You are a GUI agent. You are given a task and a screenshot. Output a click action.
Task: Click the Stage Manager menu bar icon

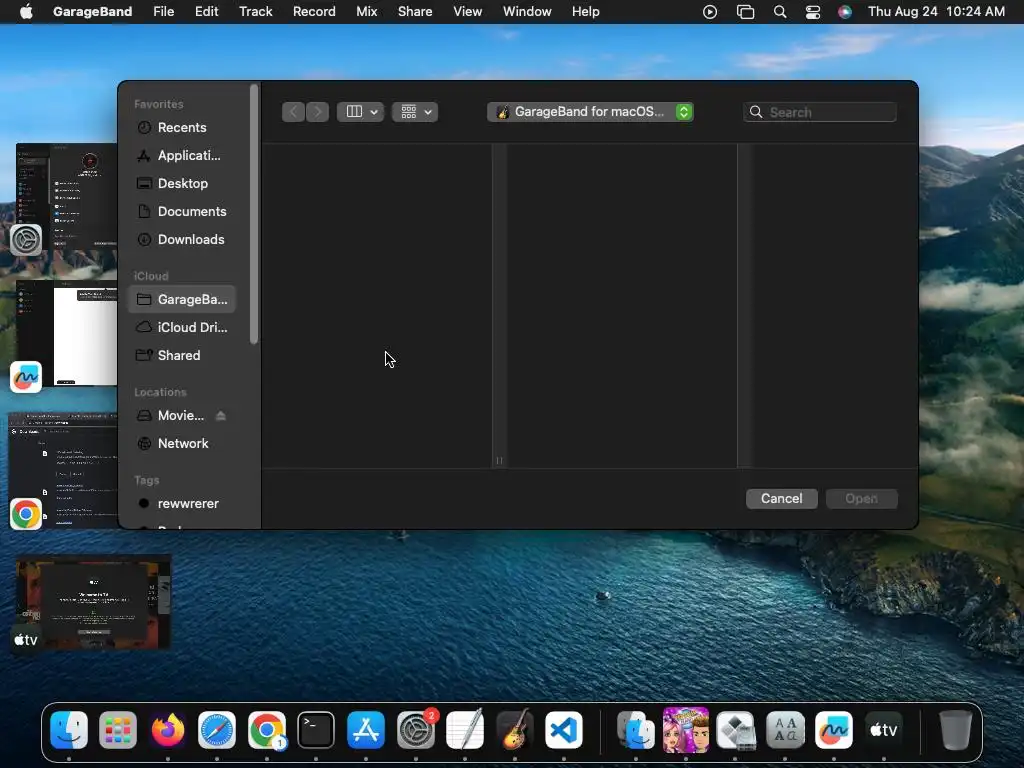pos(745,12)
